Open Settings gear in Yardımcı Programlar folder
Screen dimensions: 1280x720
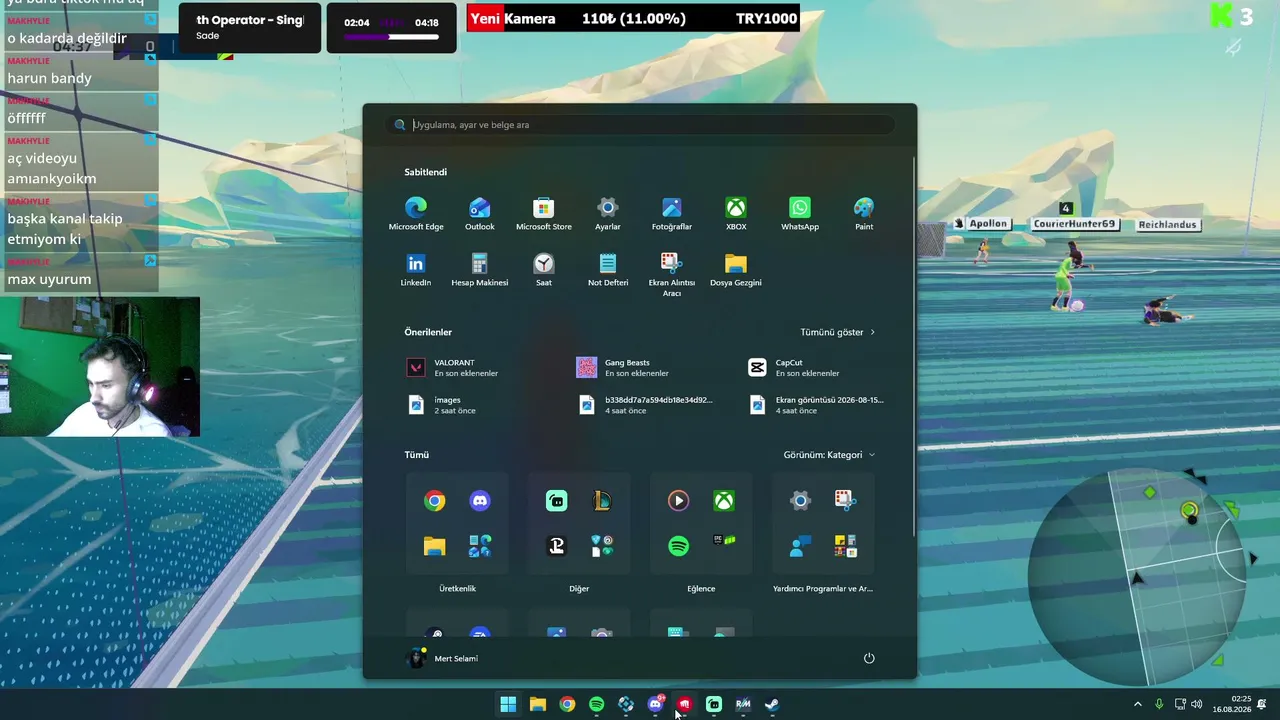click(800, 501)
